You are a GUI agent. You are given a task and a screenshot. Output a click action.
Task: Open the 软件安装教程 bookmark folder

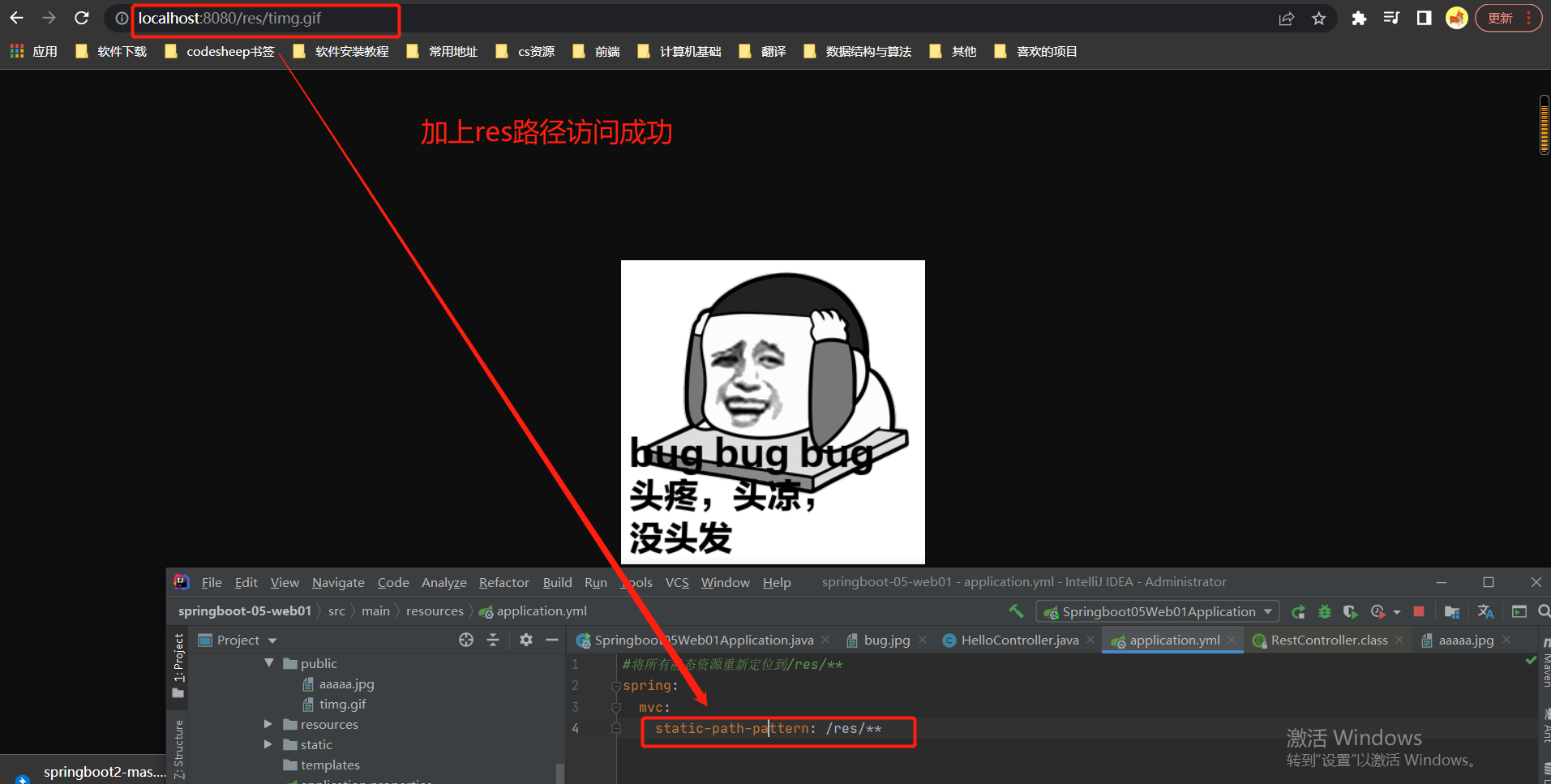[341, 51]
